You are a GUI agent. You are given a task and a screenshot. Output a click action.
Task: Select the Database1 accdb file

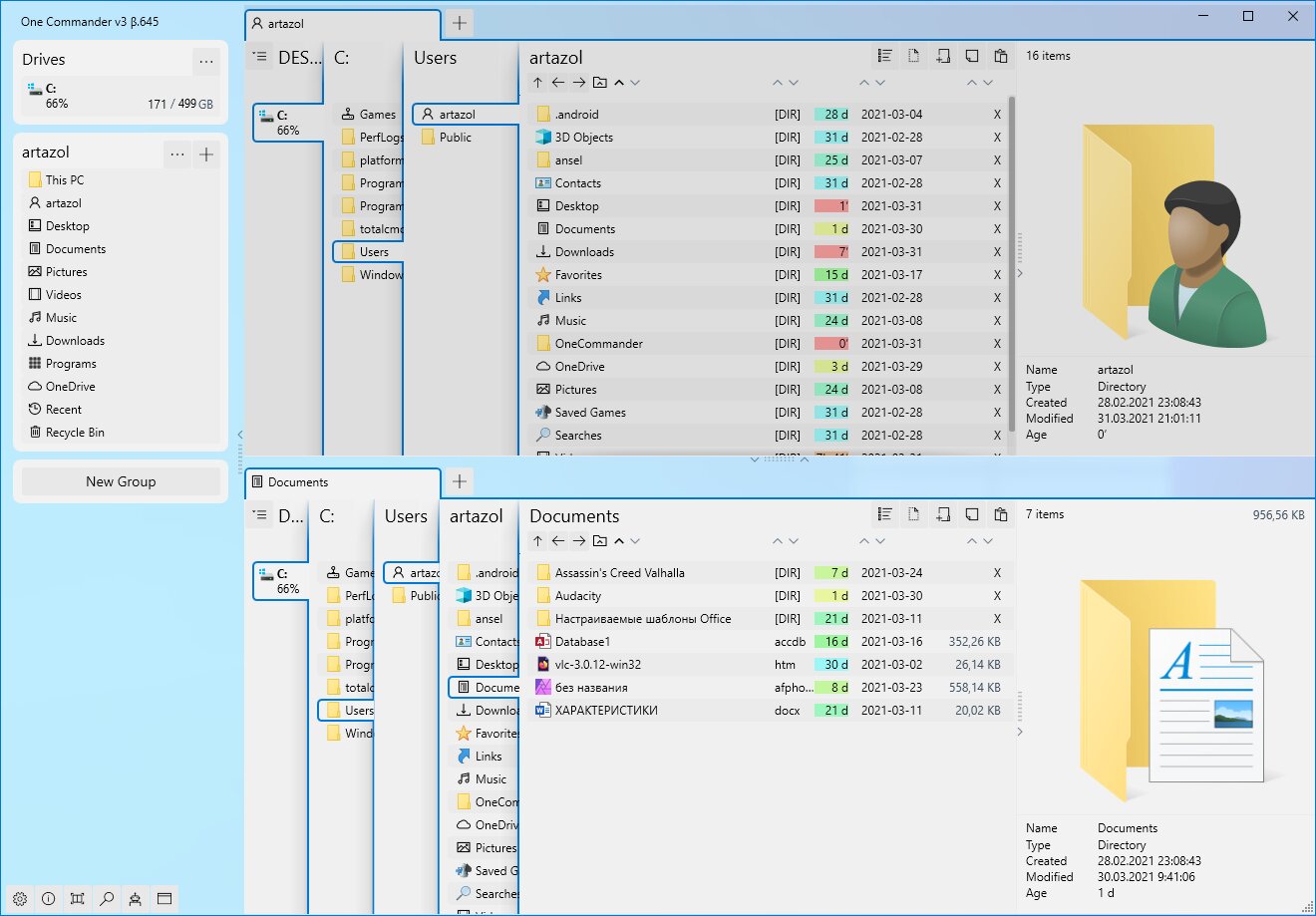(x=769, y=642)
